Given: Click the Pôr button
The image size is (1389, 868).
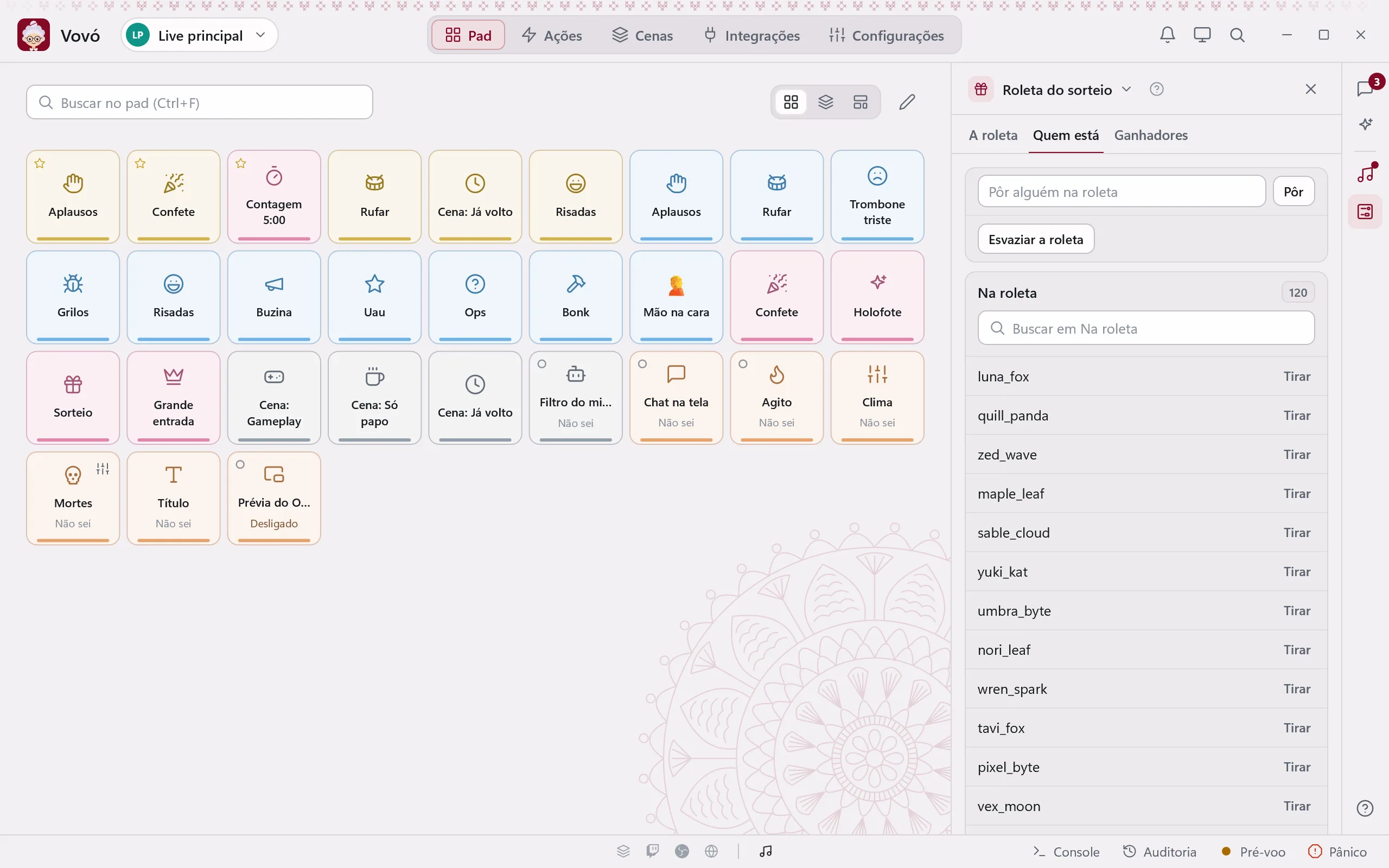Looking at the screenshot, I should 1294,191.
